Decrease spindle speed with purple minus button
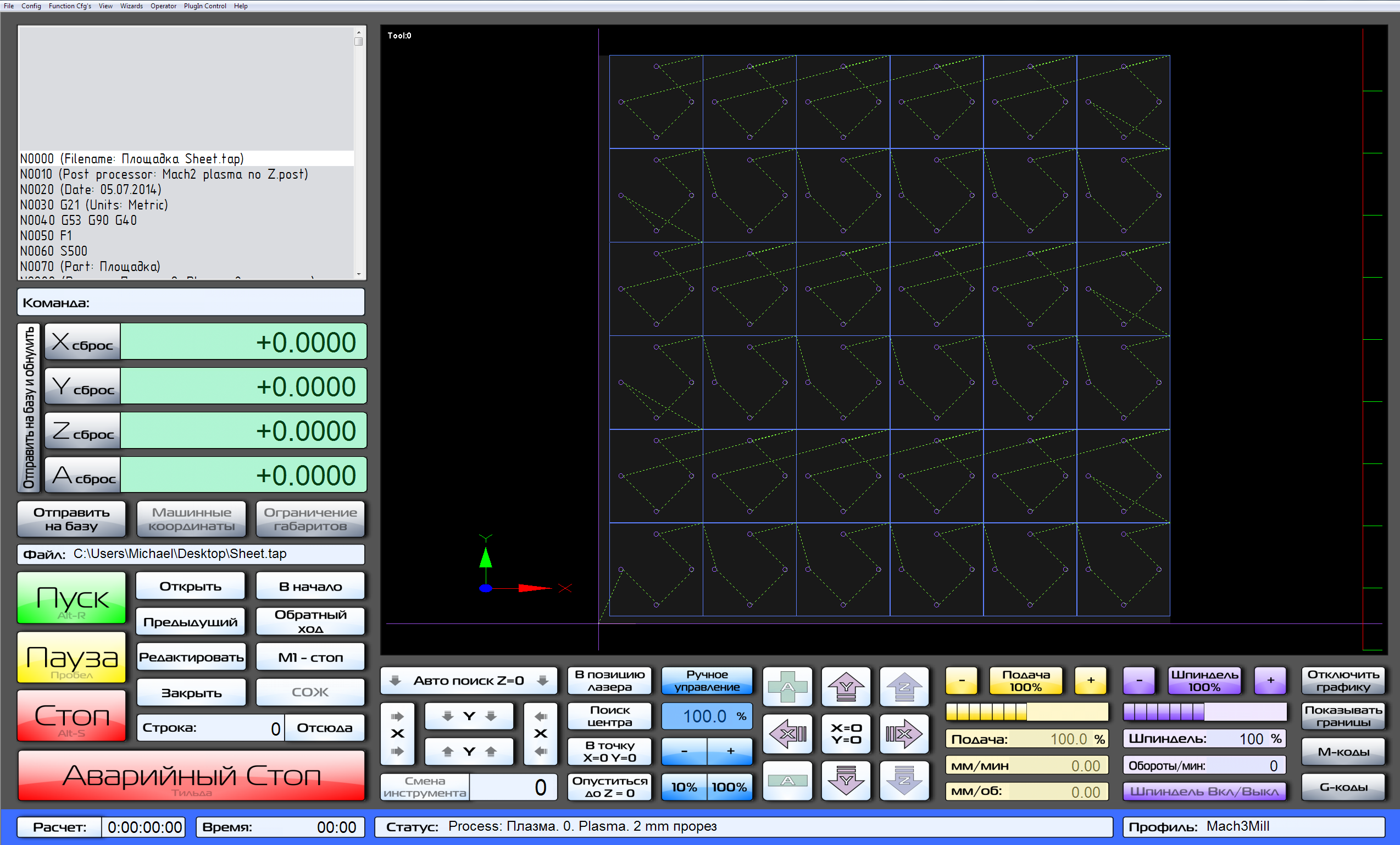This screenshot has width=1400, height=845. pyautogui.click(x=1138, y=680)
